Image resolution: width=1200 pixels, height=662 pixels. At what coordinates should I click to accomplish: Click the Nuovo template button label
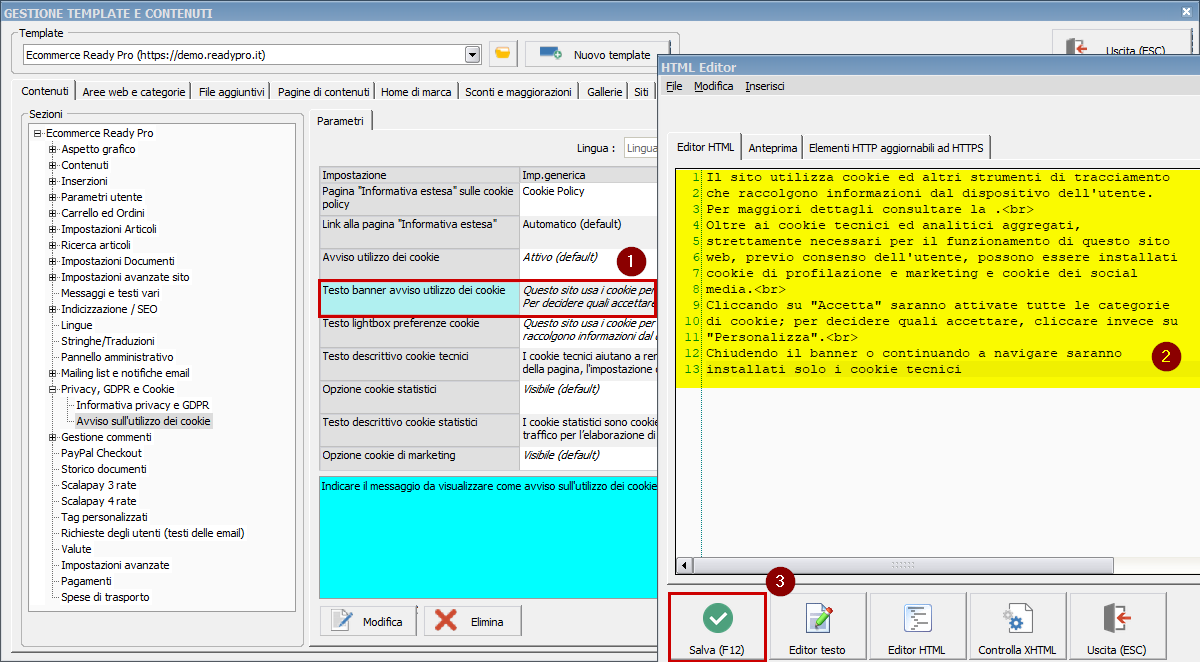pos(612,55)
